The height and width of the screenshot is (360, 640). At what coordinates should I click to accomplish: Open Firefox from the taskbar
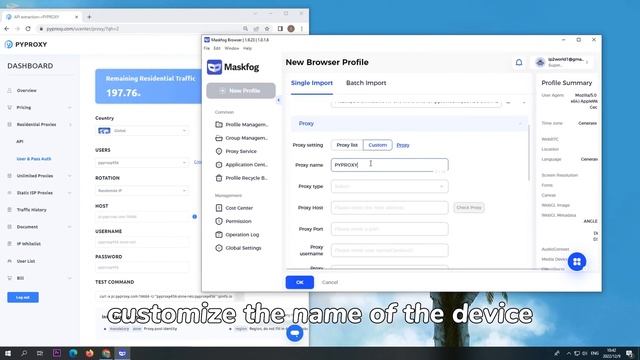[89, 353]
